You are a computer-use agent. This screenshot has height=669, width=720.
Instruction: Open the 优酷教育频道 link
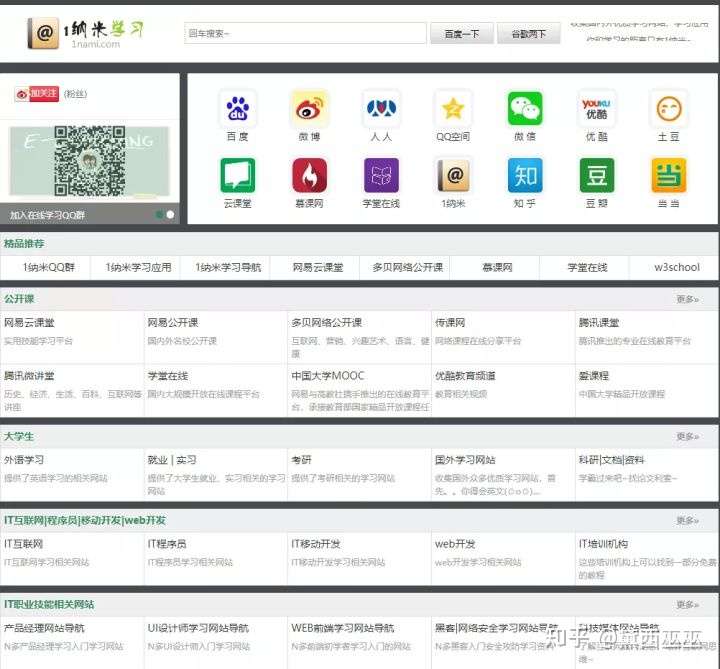pos(465,376)
